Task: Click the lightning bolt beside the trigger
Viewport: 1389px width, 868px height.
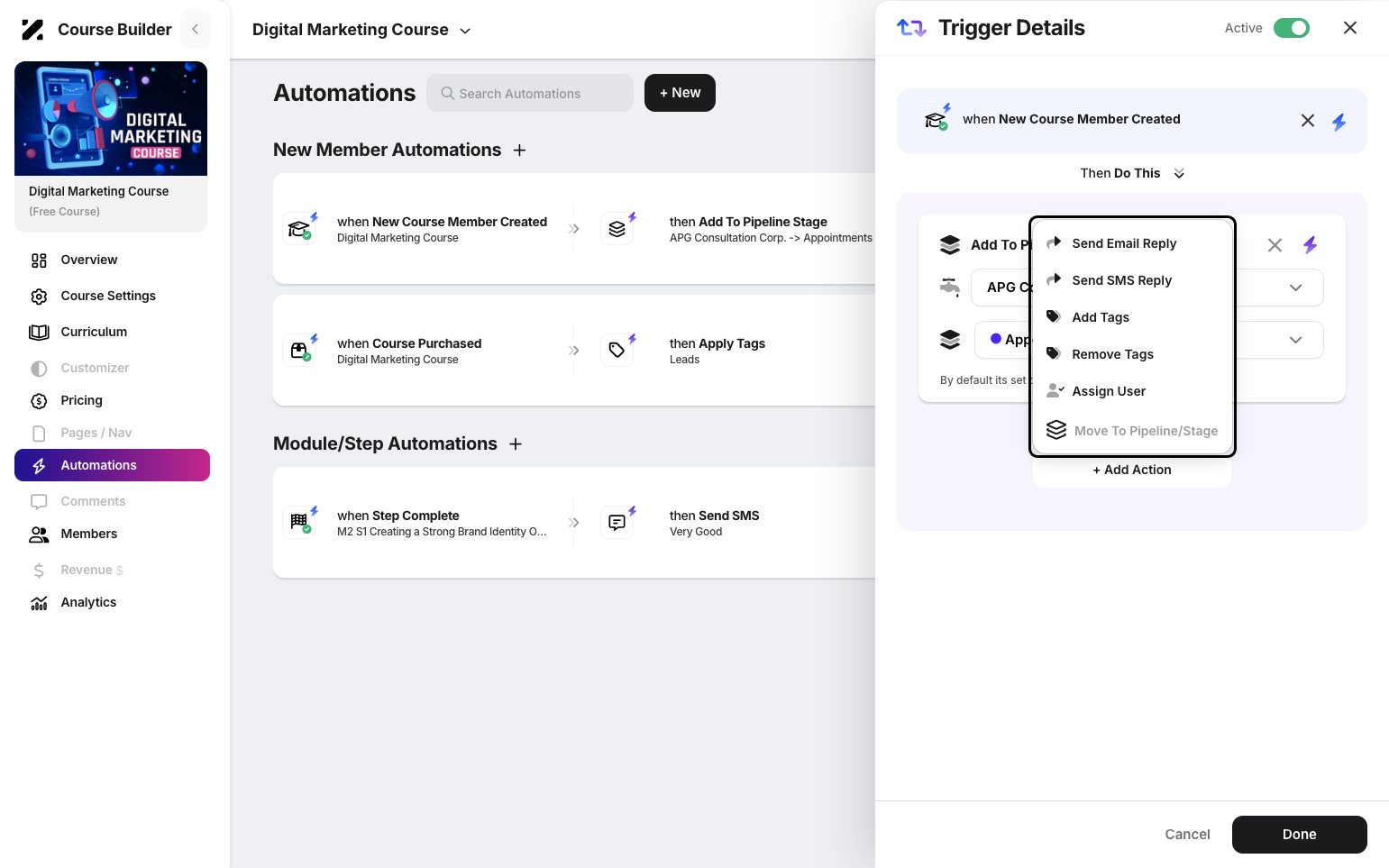Action: click(1339, 122)
